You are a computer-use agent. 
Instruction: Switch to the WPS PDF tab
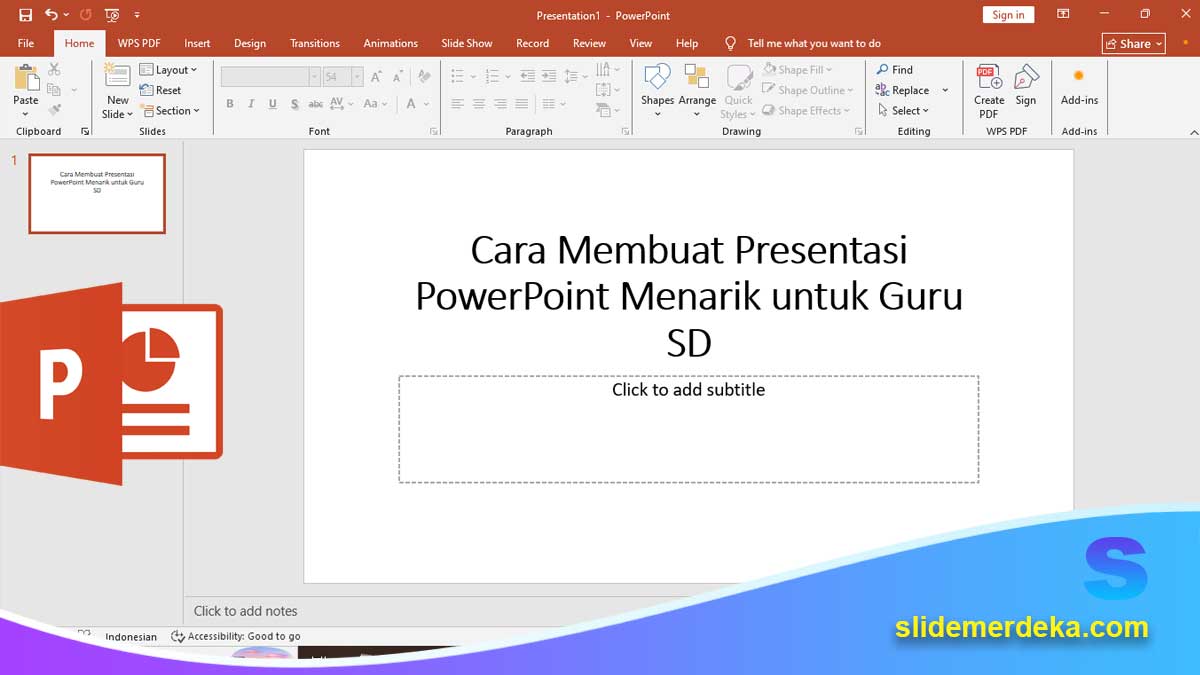pyautogui.click(x=139, y=43)
